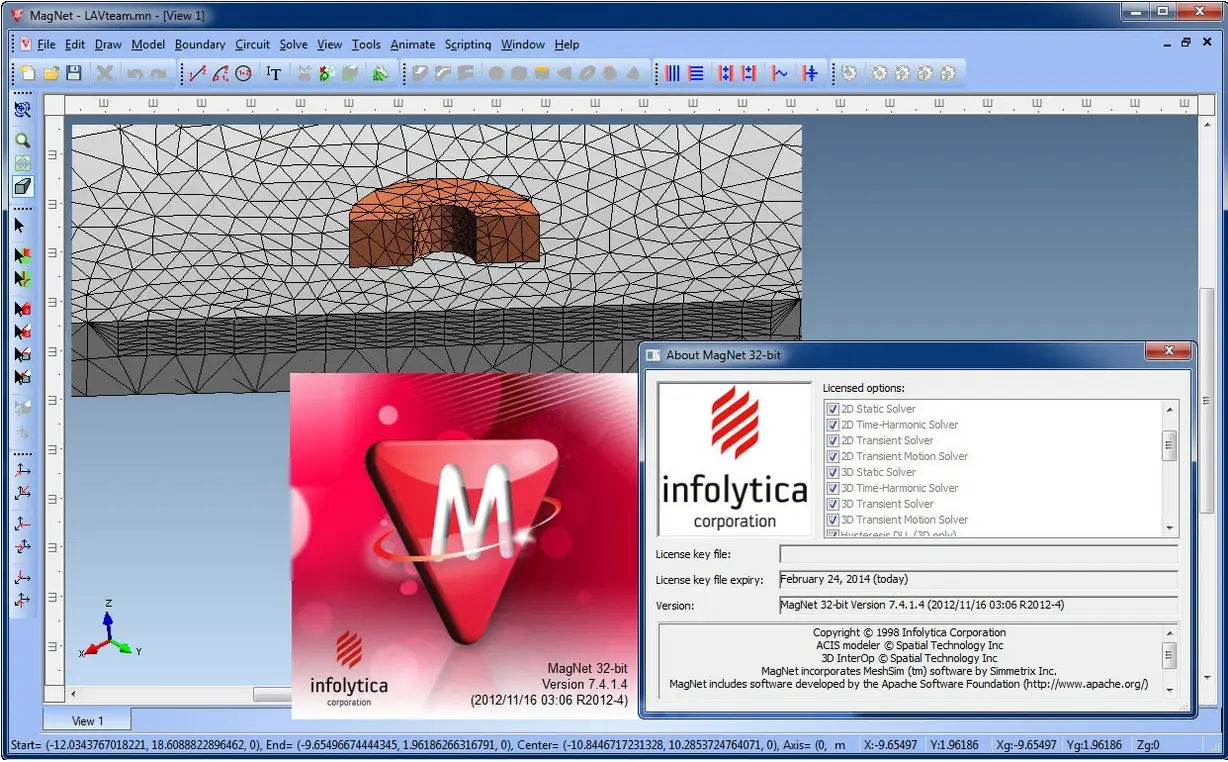Image resolution: width=1228 pixels, height=762 pixels.
Task: Select the Add Arc drawing tool
Action: (x=220, y=73)
